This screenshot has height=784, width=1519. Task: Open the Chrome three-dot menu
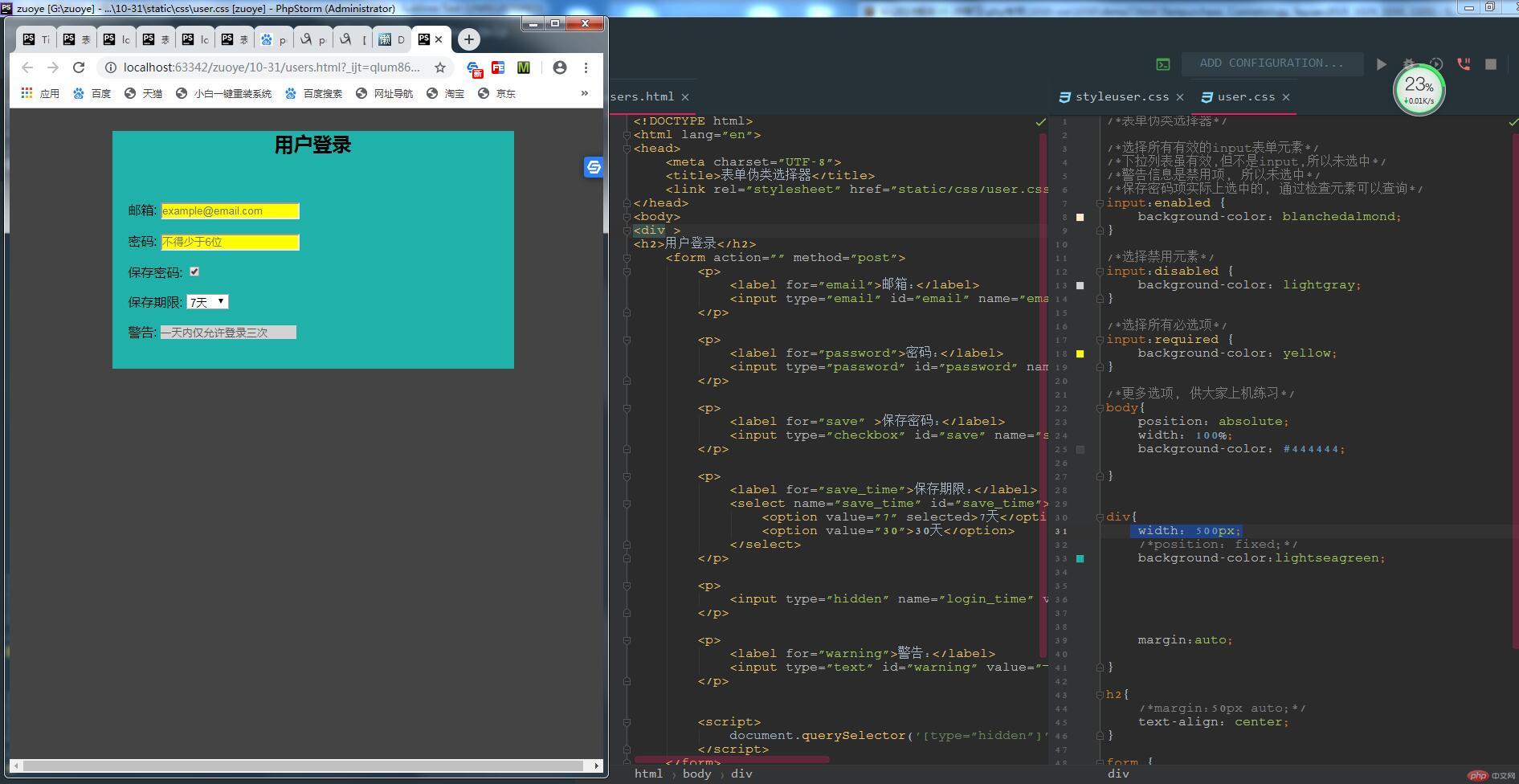tap(586, 67)
